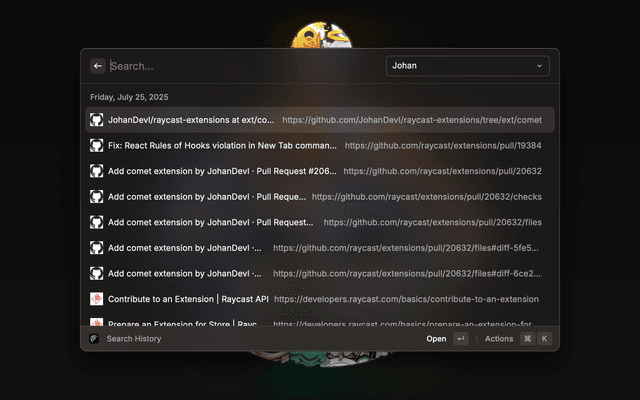Click icon of Prepare an Extension for Store

click(x=97, y=323)
